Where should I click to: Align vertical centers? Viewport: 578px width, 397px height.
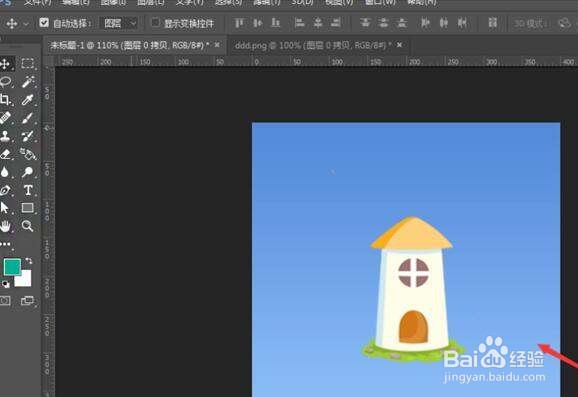[258, 23]
